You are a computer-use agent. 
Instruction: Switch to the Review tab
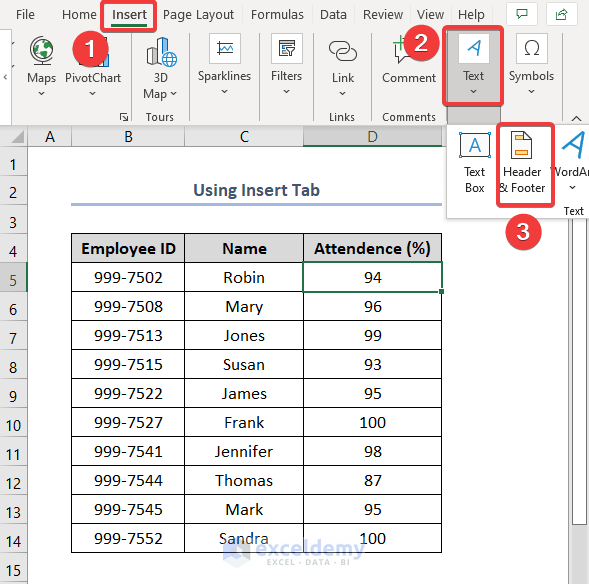(x=383, y=15)
